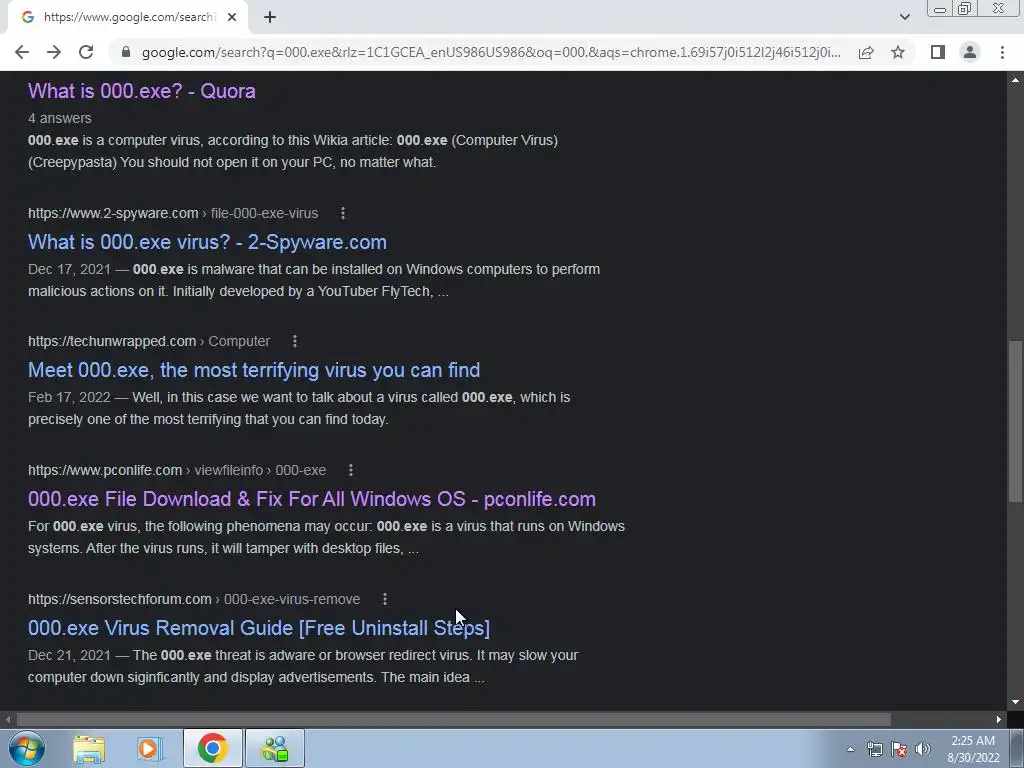Click the horizontal scroll left arrow
The image size is (1024, 768).
8,719
